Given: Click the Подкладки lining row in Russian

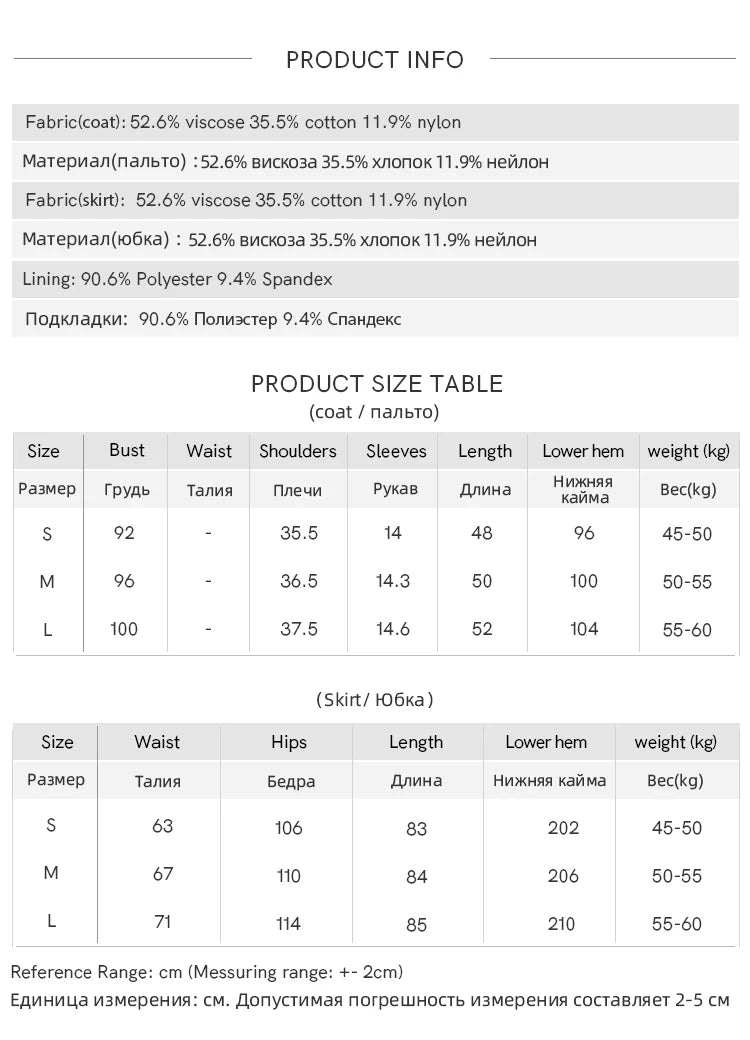Looking at the screenshot, I should (x=375, y=319).
